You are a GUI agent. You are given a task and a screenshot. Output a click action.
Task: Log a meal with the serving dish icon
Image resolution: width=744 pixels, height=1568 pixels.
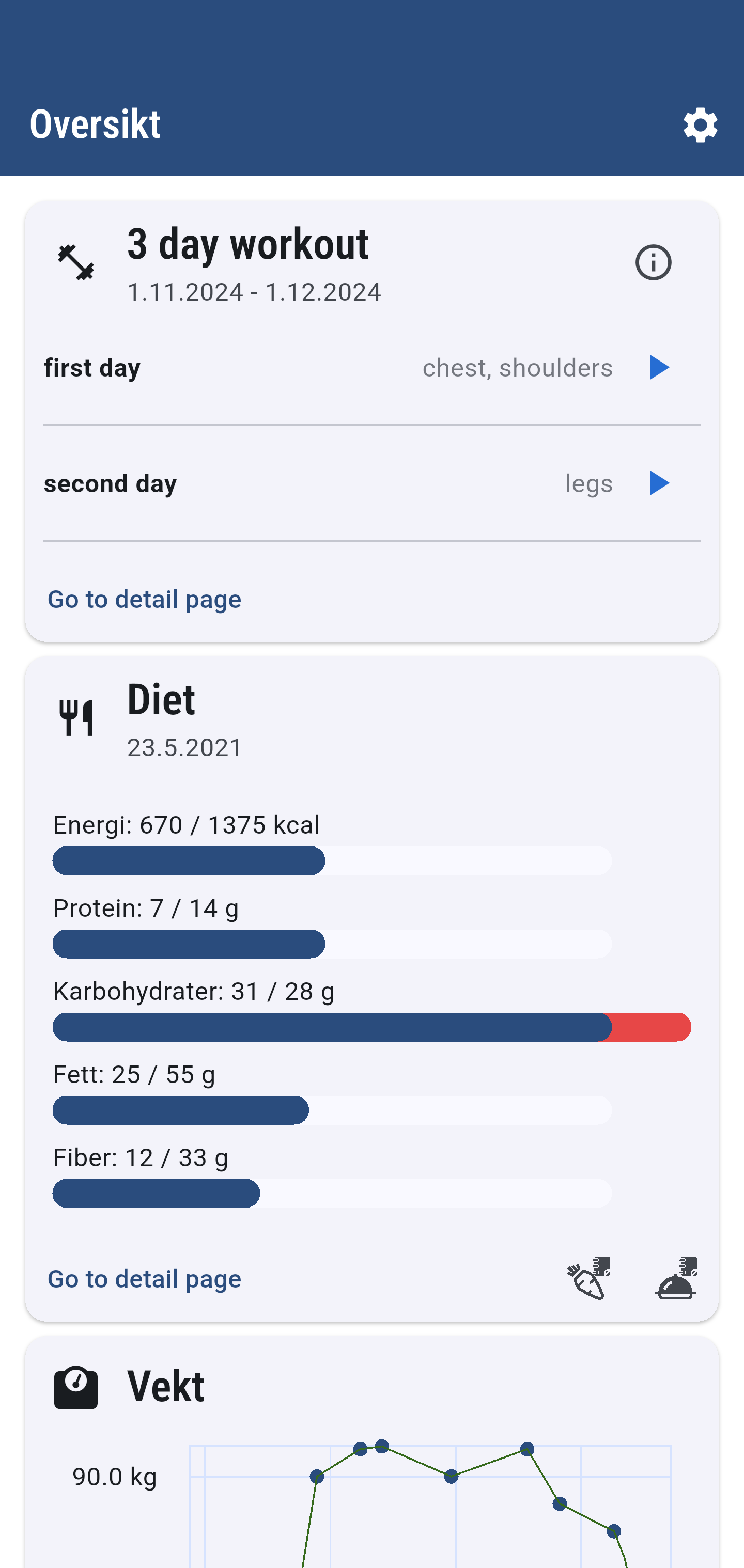click(x=676, y=1278)
